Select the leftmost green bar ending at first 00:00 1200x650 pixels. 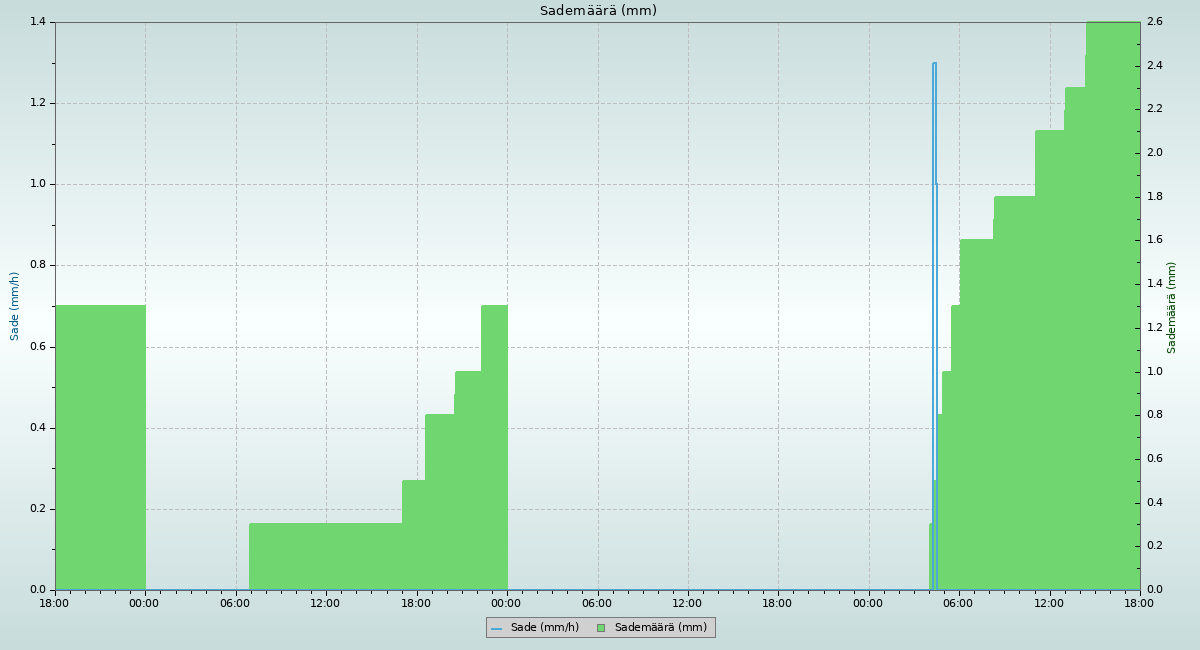100,450
